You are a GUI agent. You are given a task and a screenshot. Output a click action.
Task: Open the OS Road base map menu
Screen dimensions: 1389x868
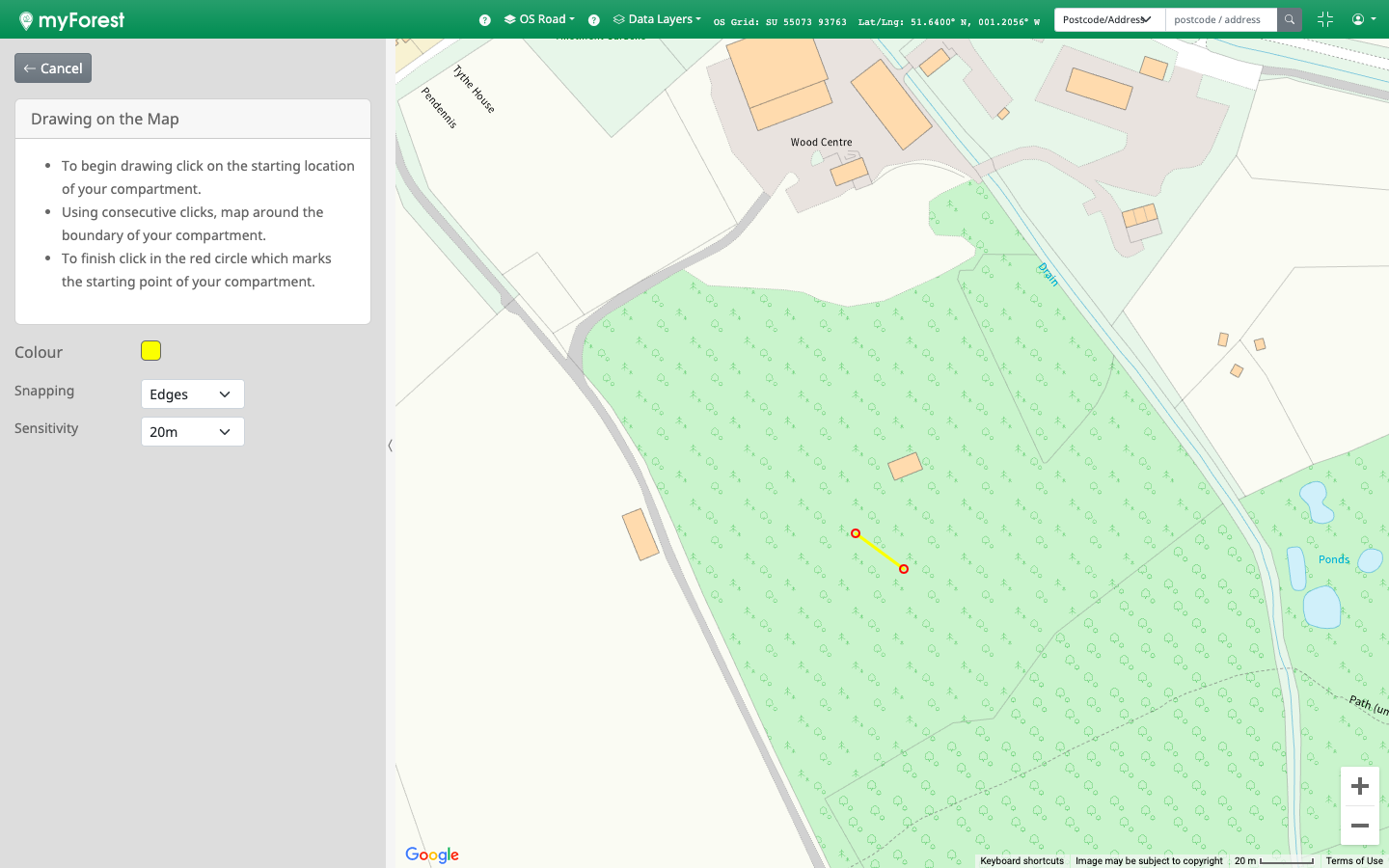[540, 19]
